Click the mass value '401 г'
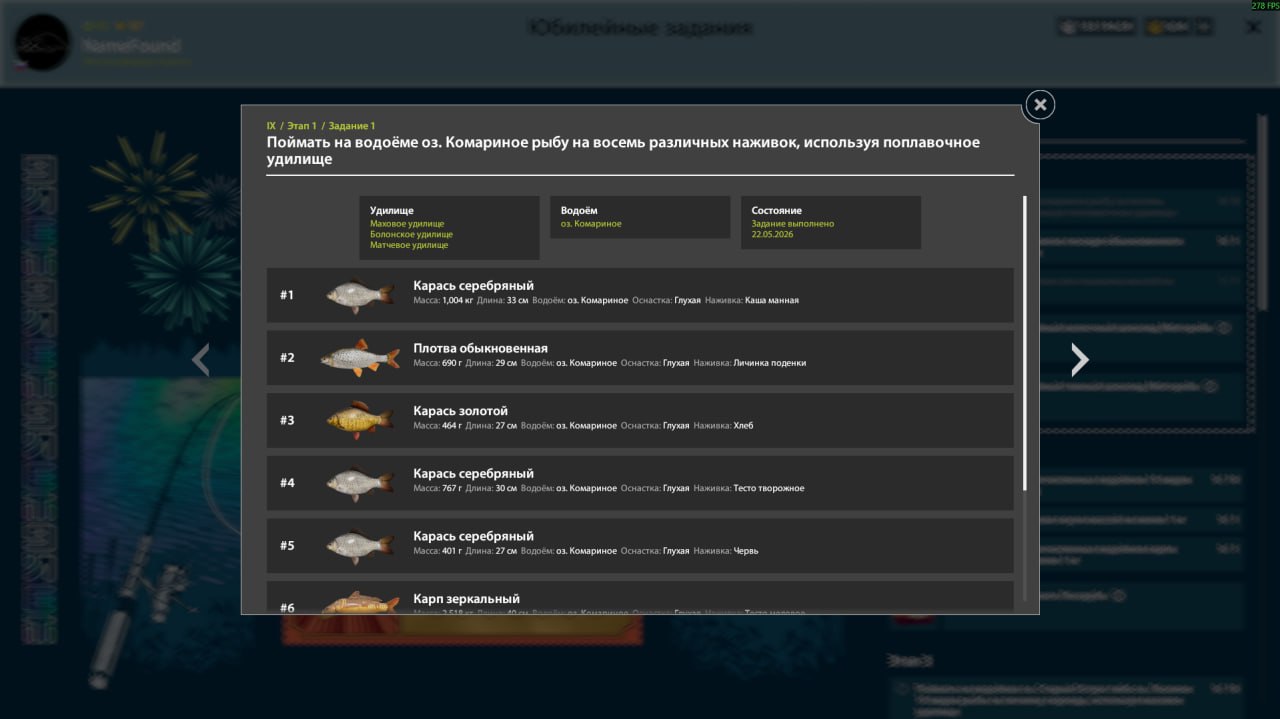Screen dimensions: 1280x719 click(452, 551)
